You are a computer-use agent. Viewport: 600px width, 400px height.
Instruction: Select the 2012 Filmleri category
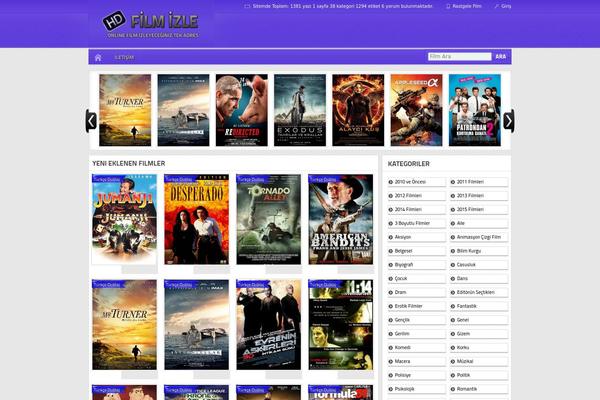pyautogui.click(x=417, y=196)
